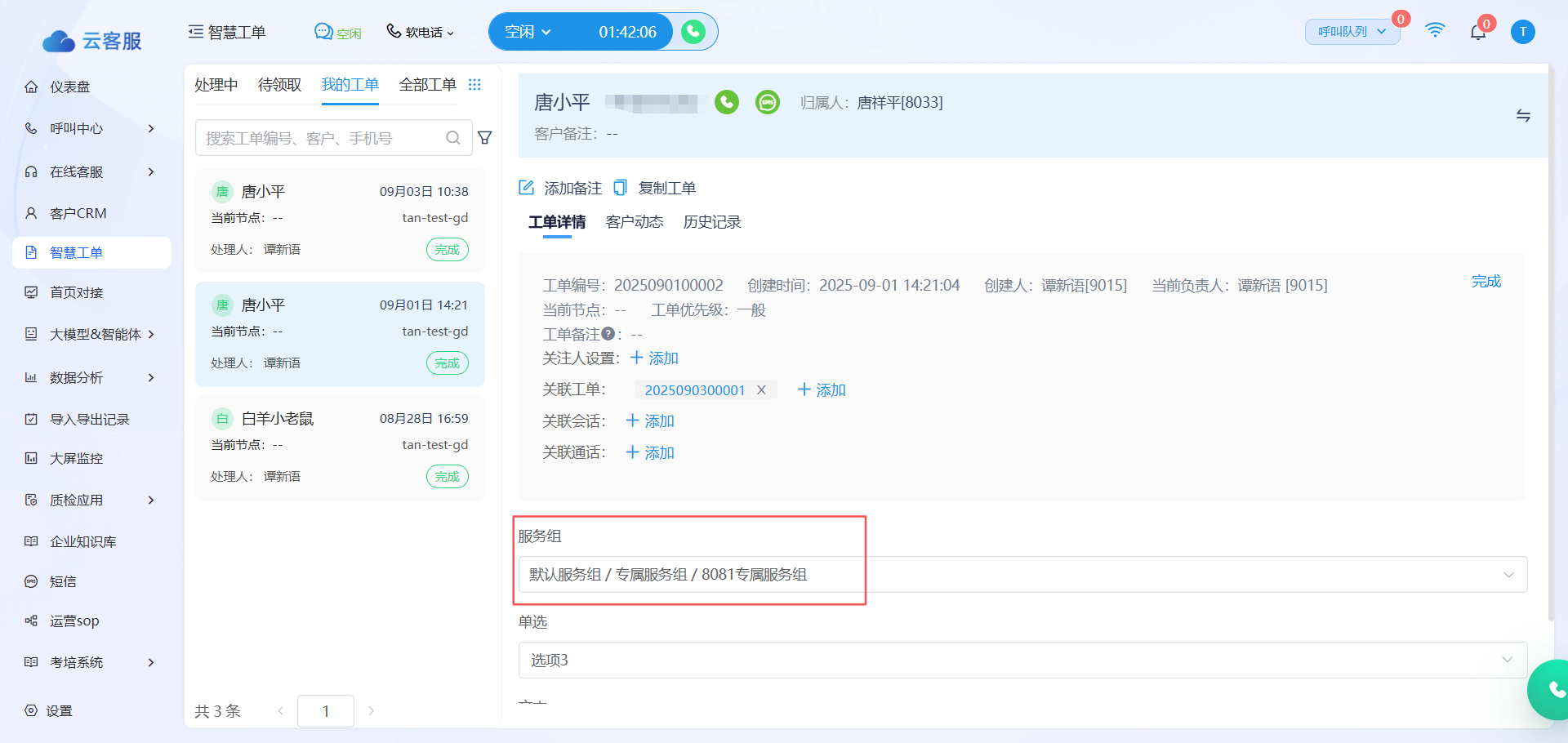The image size is (1568, 743).
Task: Expand the 呼叫中心 submenu arrow
Action: 151,128
